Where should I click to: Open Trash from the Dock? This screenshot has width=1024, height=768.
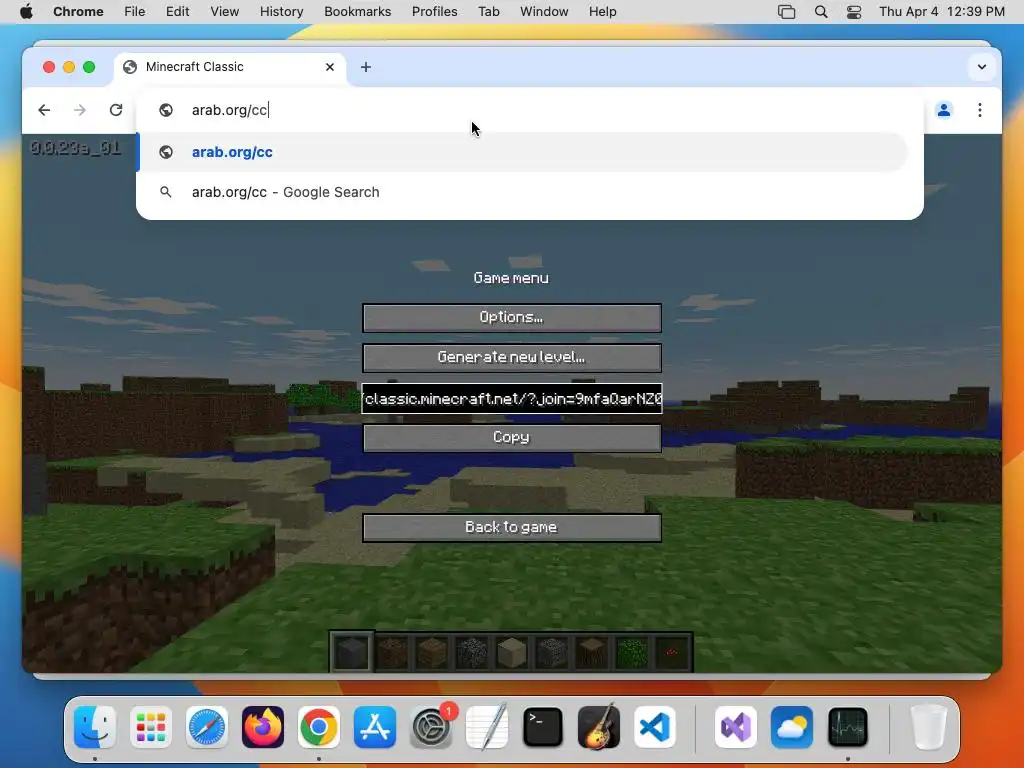click(929, 727)
